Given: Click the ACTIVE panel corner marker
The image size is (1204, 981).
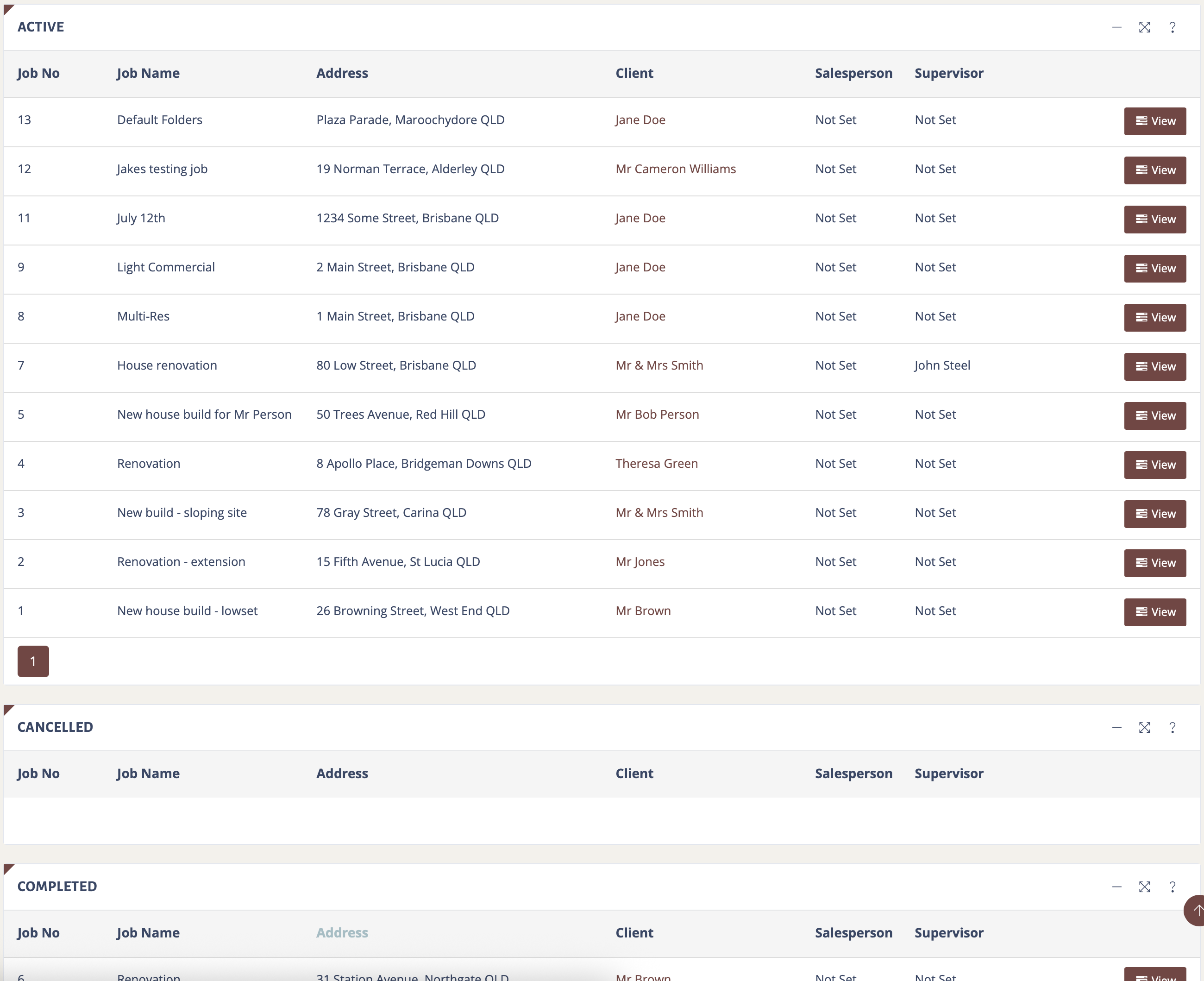Looking at the screenshot, I should (x=7, y=8).
